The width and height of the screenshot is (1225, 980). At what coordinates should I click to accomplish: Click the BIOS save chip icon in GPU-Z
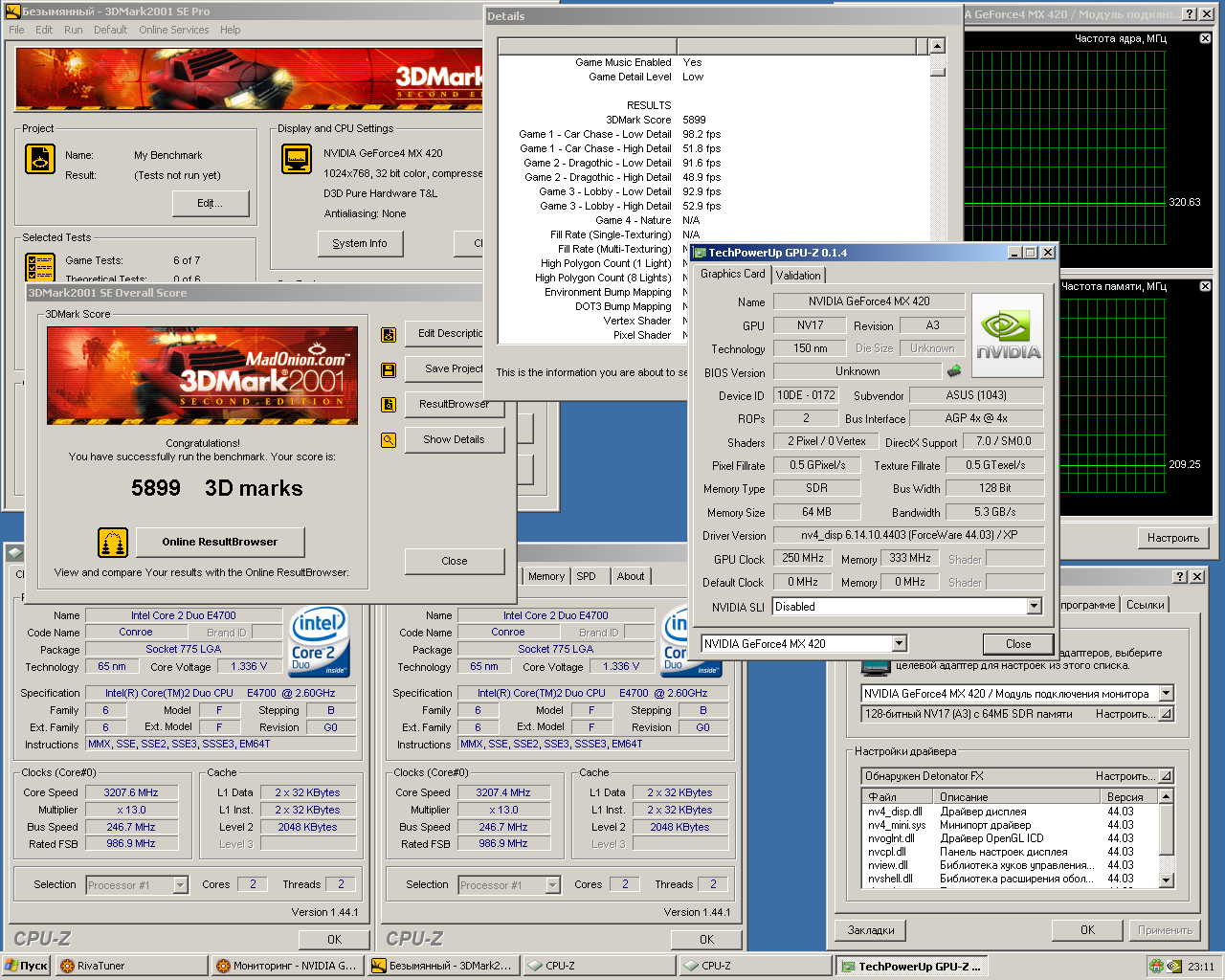pos(954,370)
